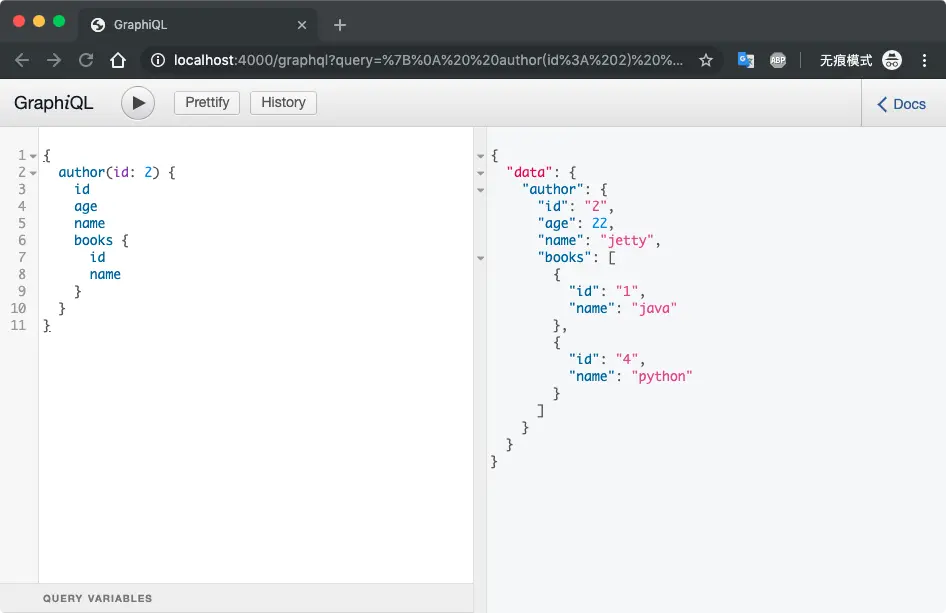Click the incognito mode avatar icon
The height and width of the screenshot is (613, 946).
(892, 60)
